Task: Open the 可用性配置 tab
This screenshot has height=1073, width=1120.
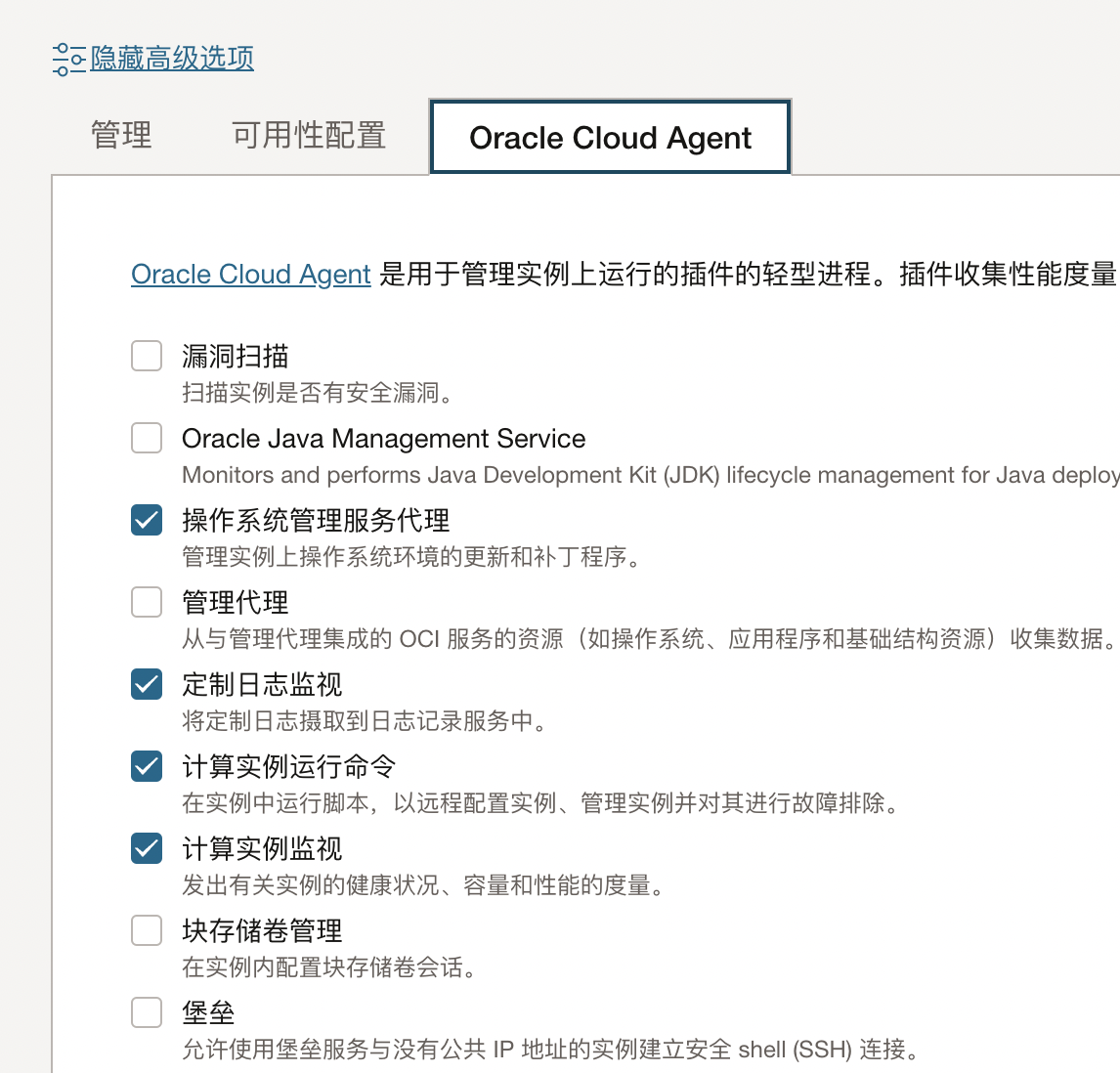Action: click(x=309, y=135)
